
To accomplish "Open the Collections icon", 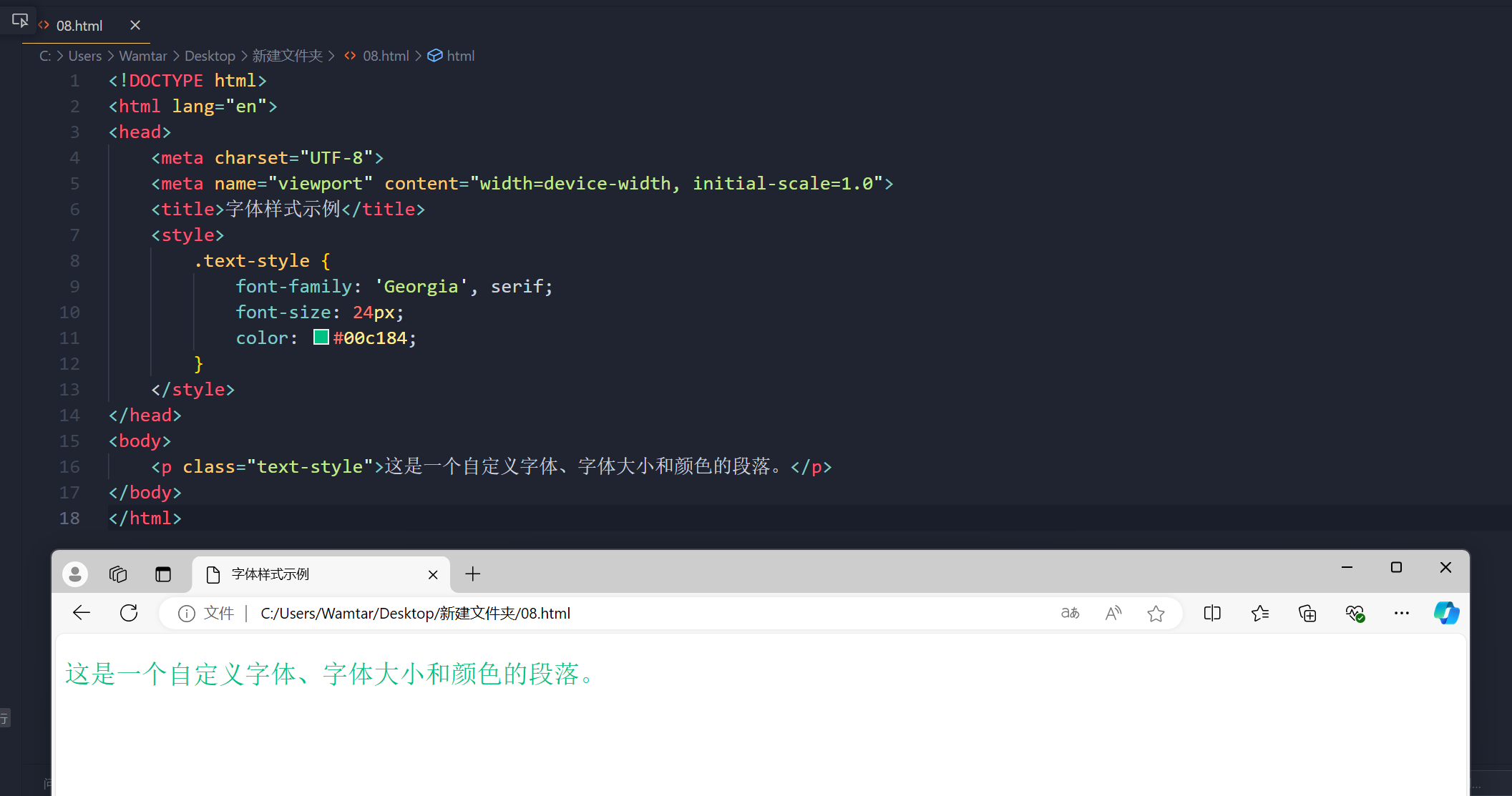I will tap(1307, 613).
